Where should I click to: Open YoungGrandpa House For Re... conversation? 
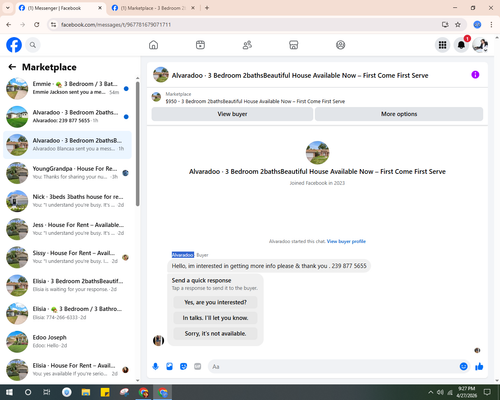67,173
